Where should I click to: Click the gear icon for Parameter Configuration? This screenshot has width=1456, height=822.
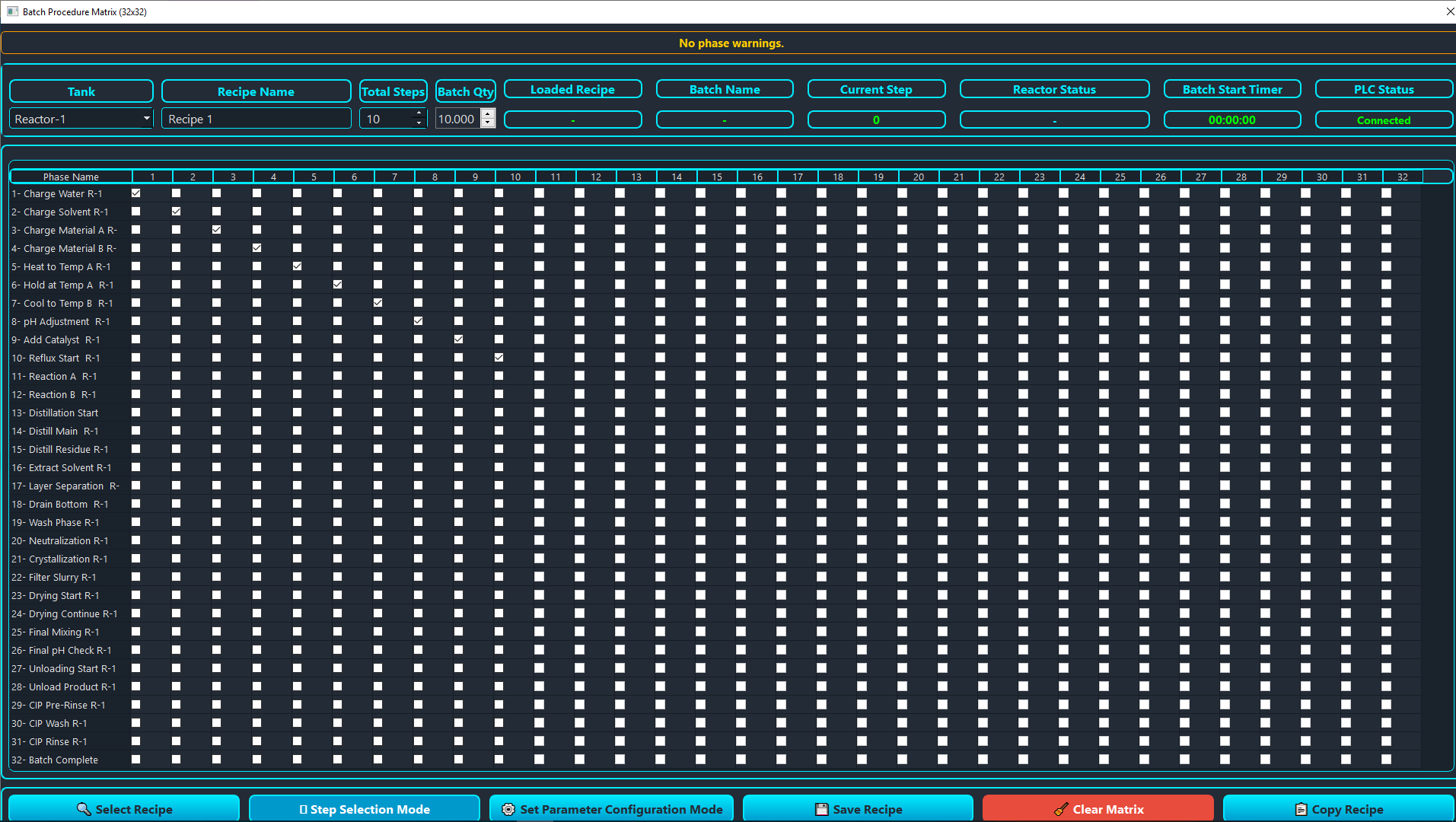(x=508, y=809)
